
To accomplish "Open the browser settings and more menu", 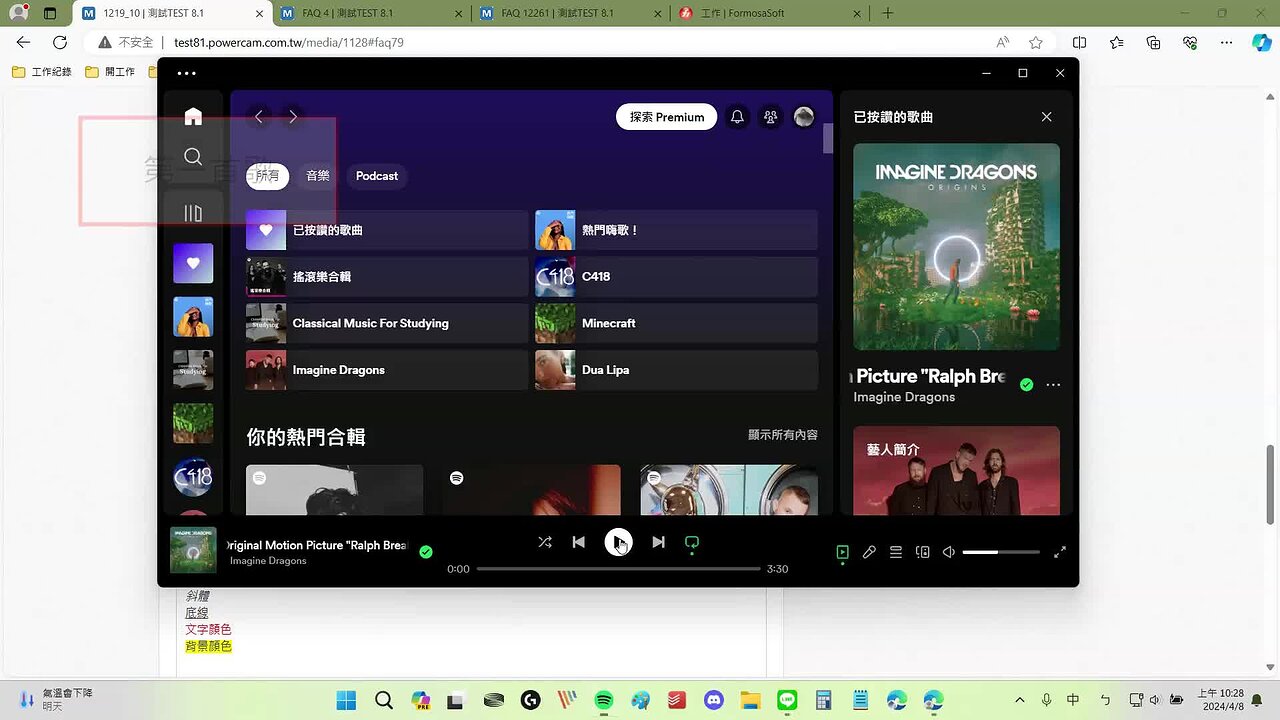I will (x=1227, y=43).
